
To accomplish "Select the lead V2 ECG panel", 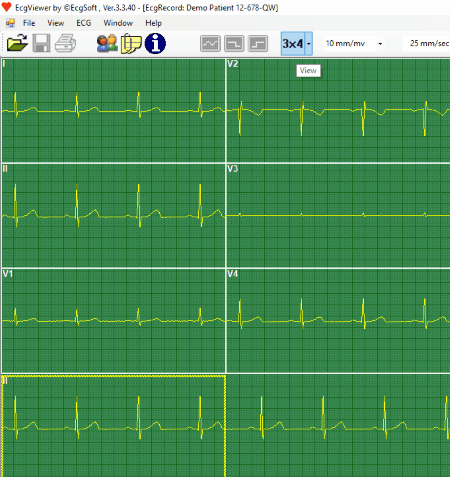I will pos(338,110).
